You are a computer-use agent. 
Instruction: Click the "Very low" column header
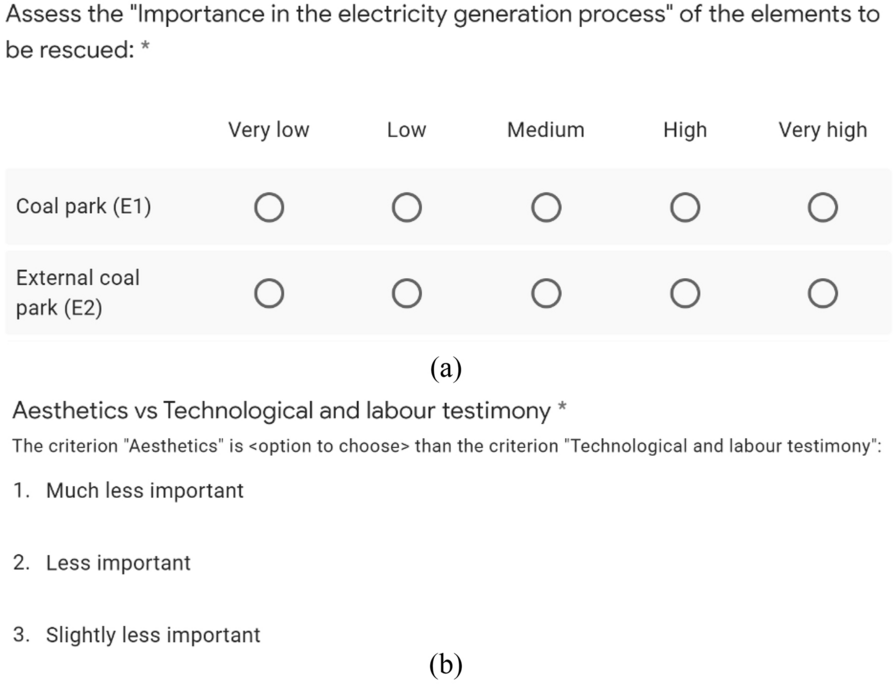click(x=269, y=130)
